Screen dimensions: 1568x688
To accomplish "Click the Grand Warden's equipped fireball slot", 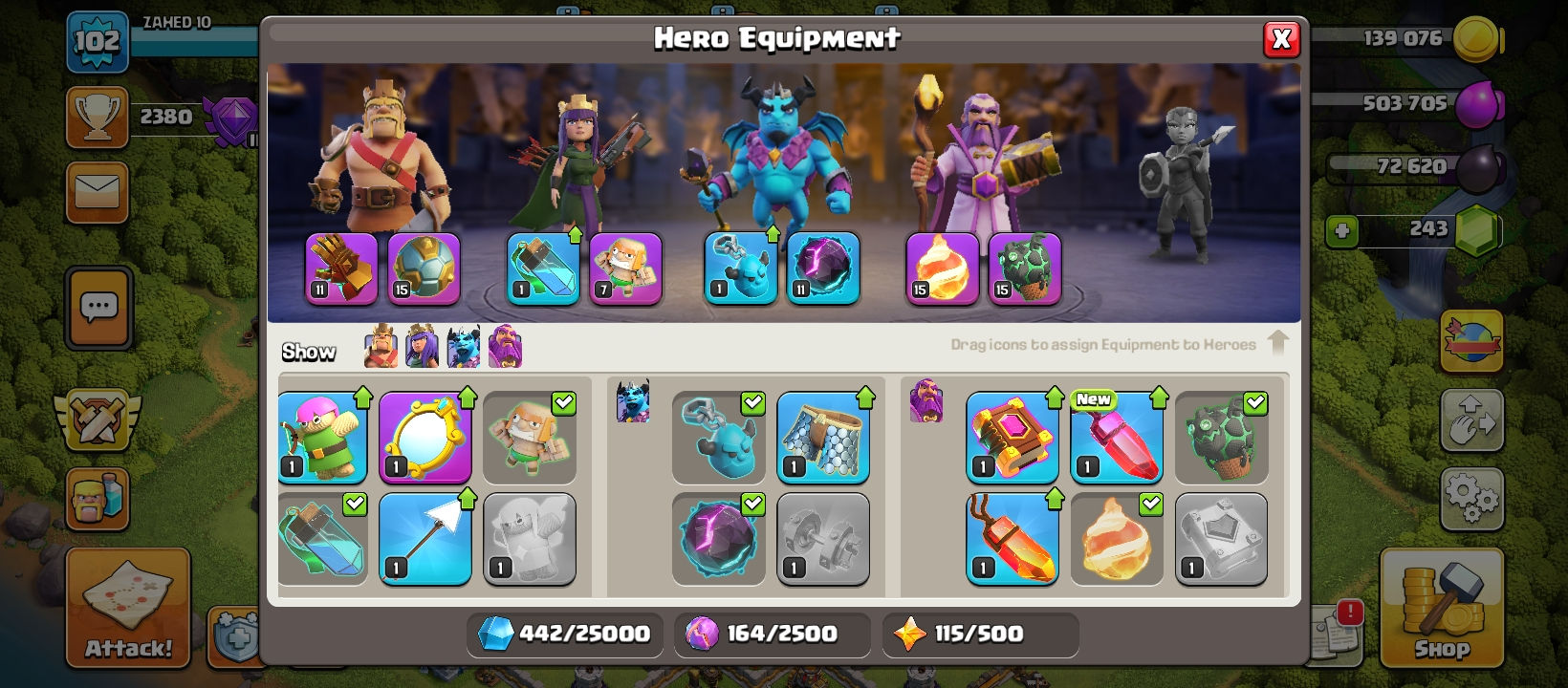I will coord(942,269).
